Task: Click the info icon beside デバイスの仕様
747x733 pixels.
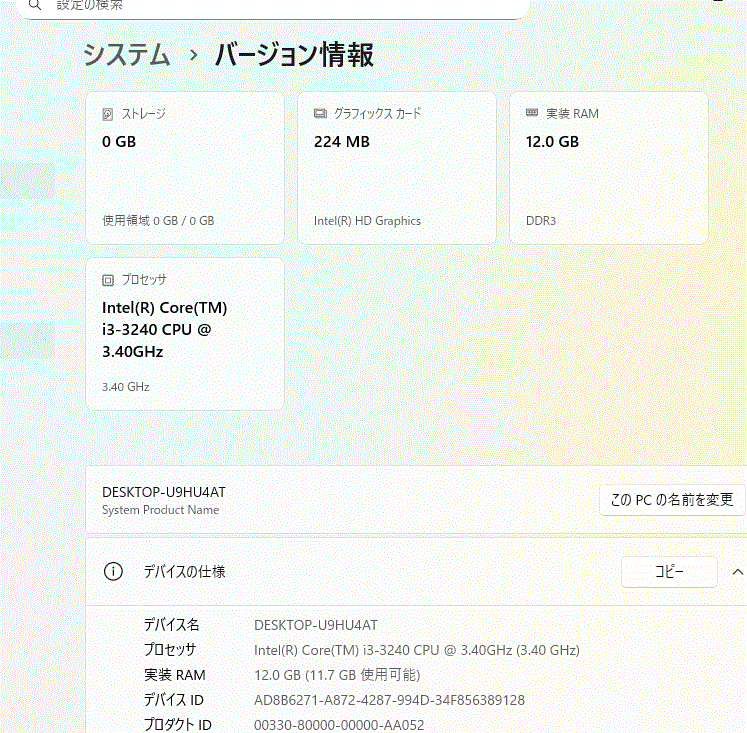Action: pyautogui.click(x=114, y=572)
